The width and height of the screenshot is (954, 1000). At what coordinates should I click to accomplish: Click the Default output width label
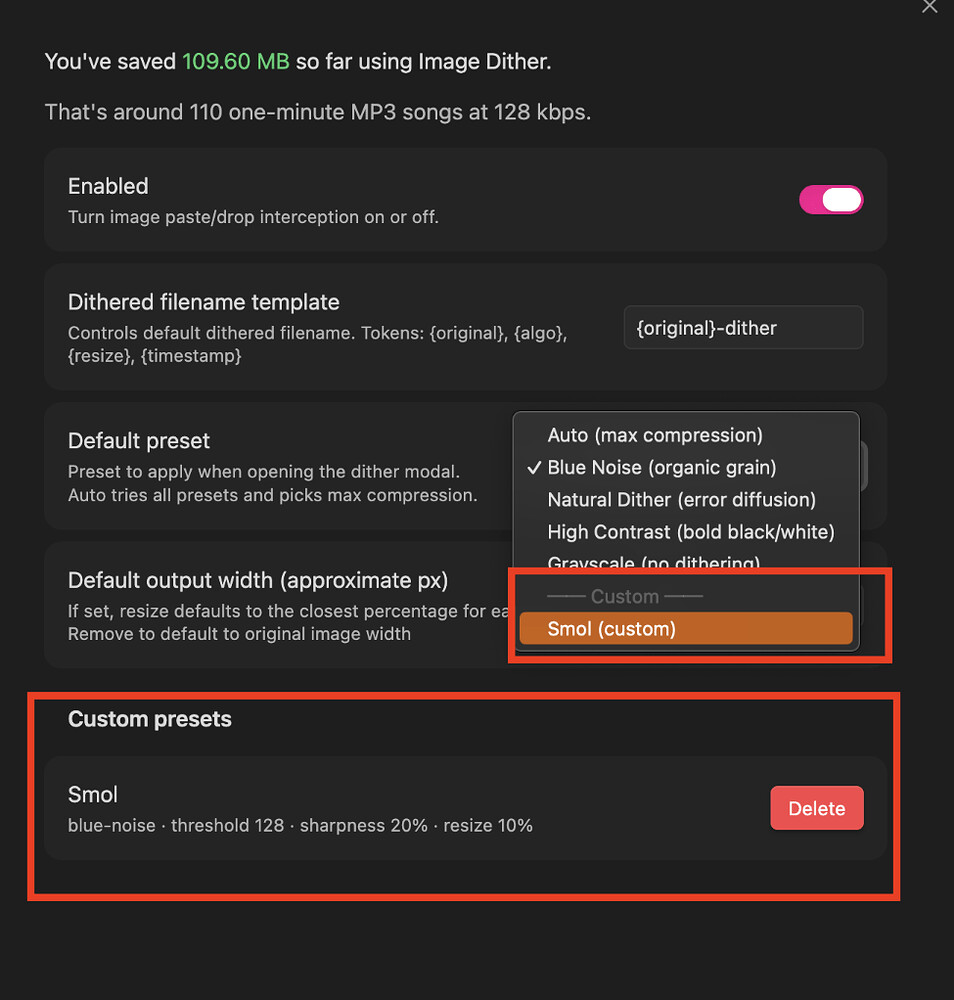tap(257, 580)
